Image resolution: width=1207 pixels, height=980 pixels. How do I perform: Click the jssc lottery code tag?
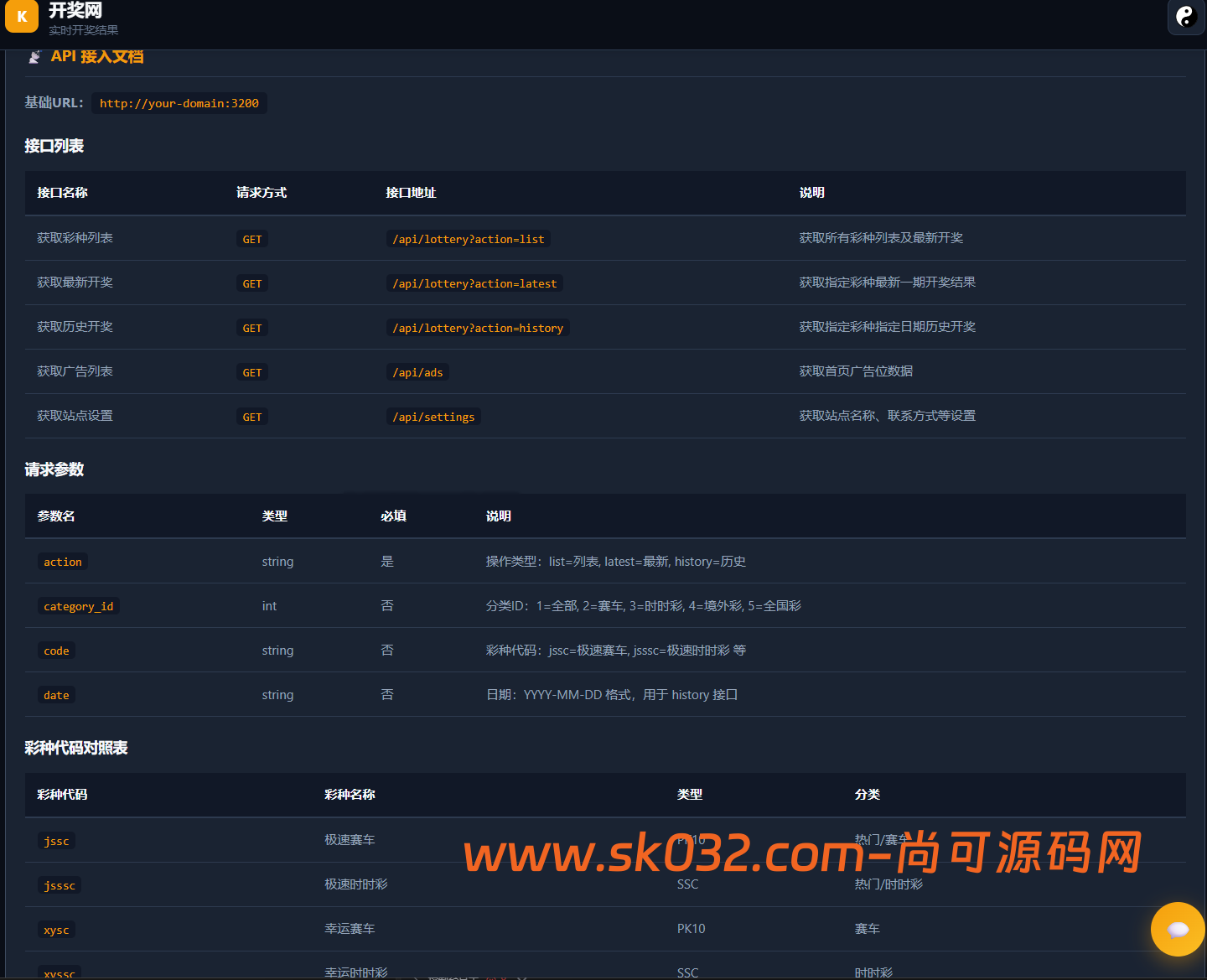coord(56,841)
